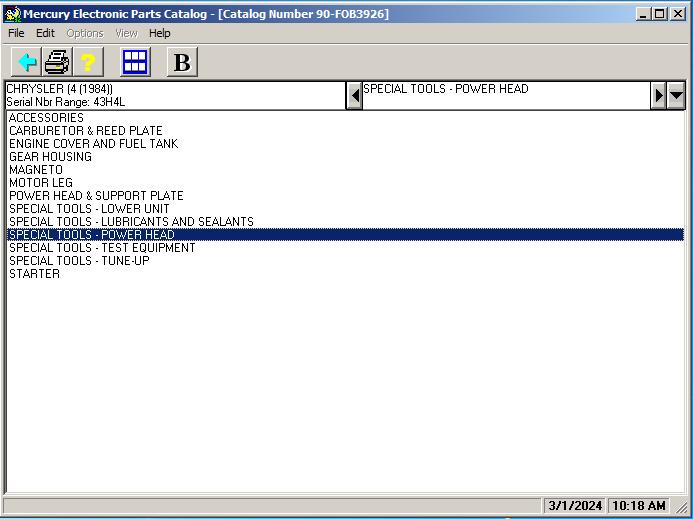Select POWER HEAD & SUPPORT PLATE row
Image resolution: width=693 pixels, height=519 pixels.
346,196
